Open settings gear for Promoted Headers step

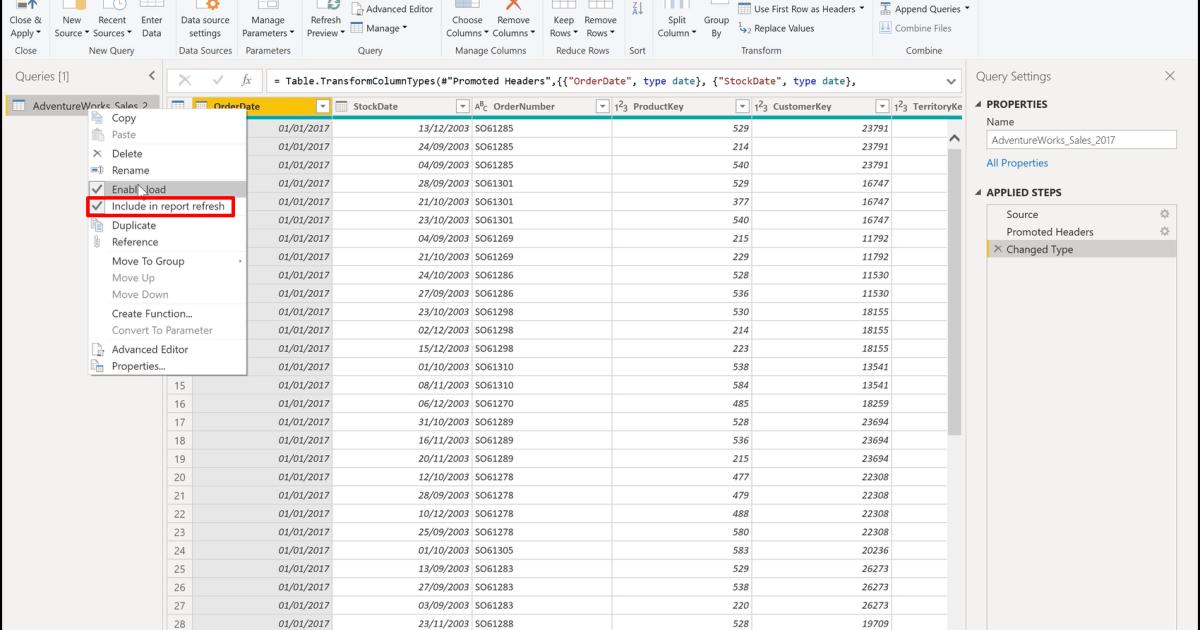pyautogui.click(x=1164, y=231)
